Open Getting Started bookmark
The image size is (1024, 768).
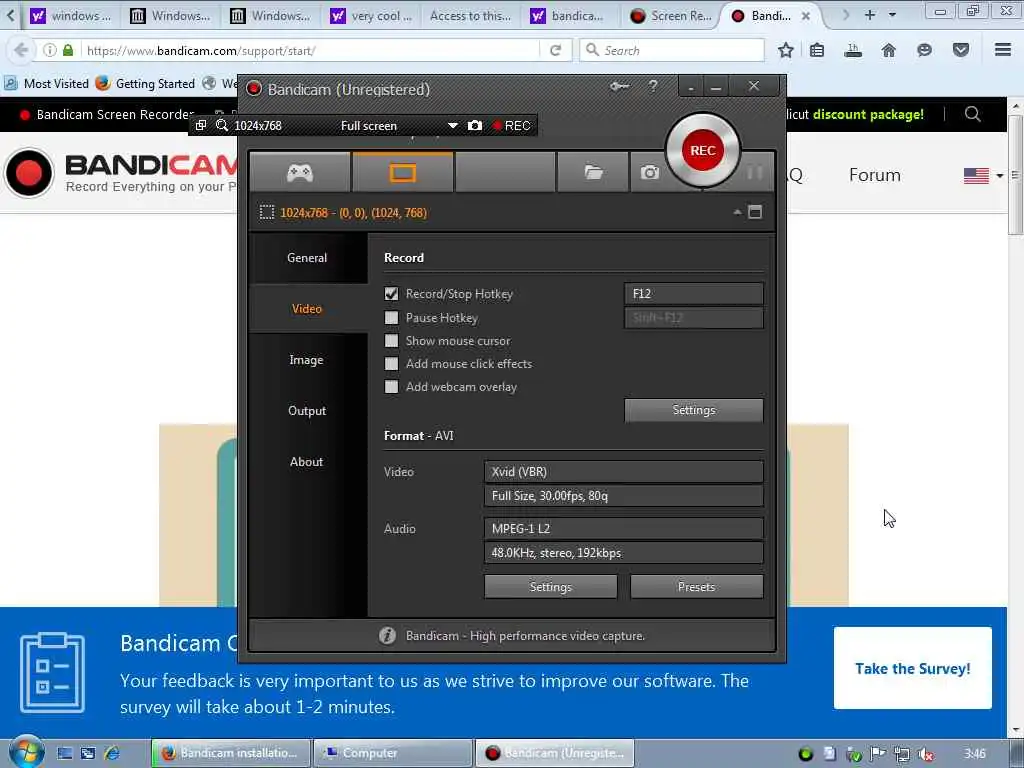pyautogui.click(x=145, y=84)
